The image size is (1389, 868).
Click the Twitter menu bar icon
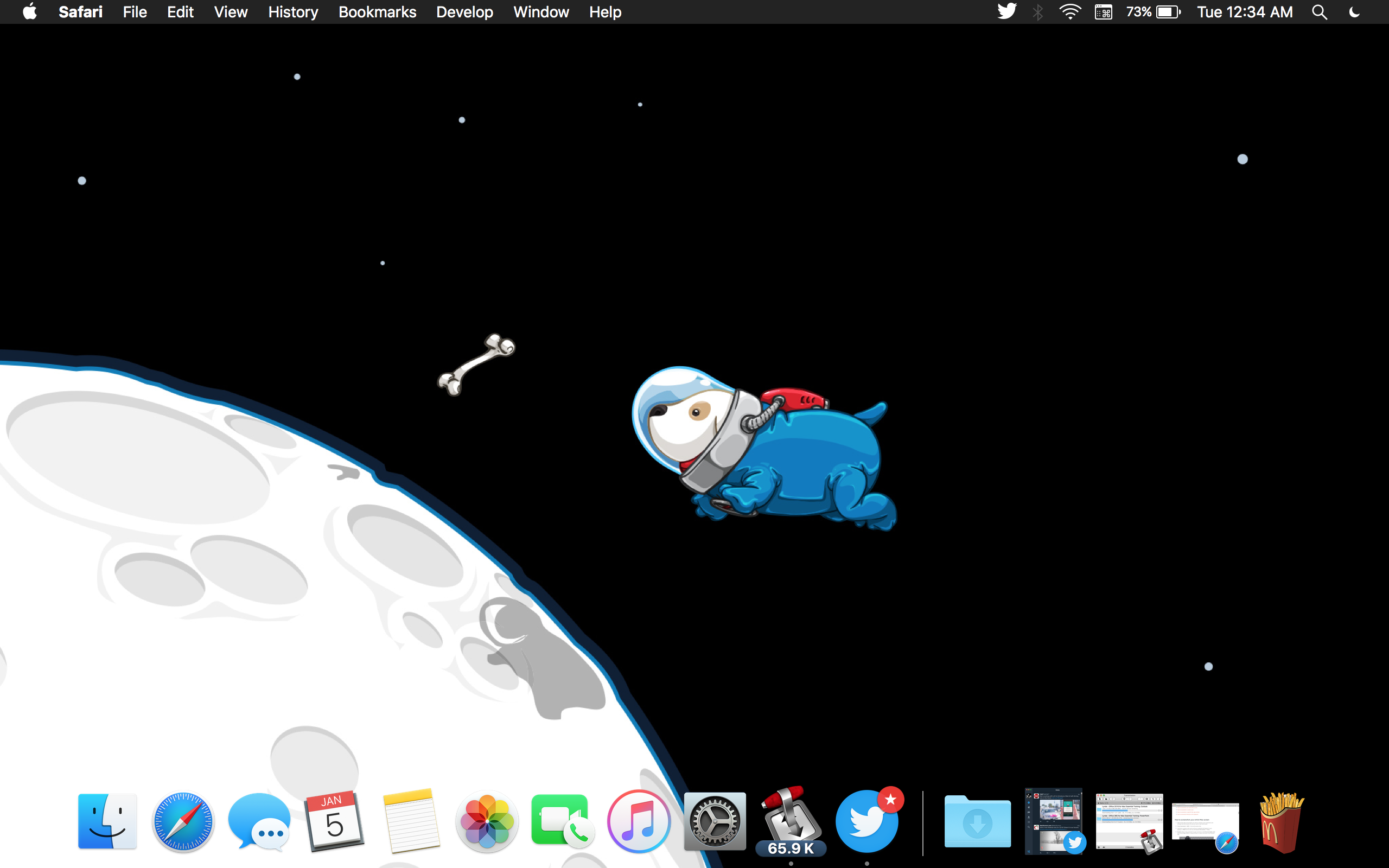pos(1006,11)
